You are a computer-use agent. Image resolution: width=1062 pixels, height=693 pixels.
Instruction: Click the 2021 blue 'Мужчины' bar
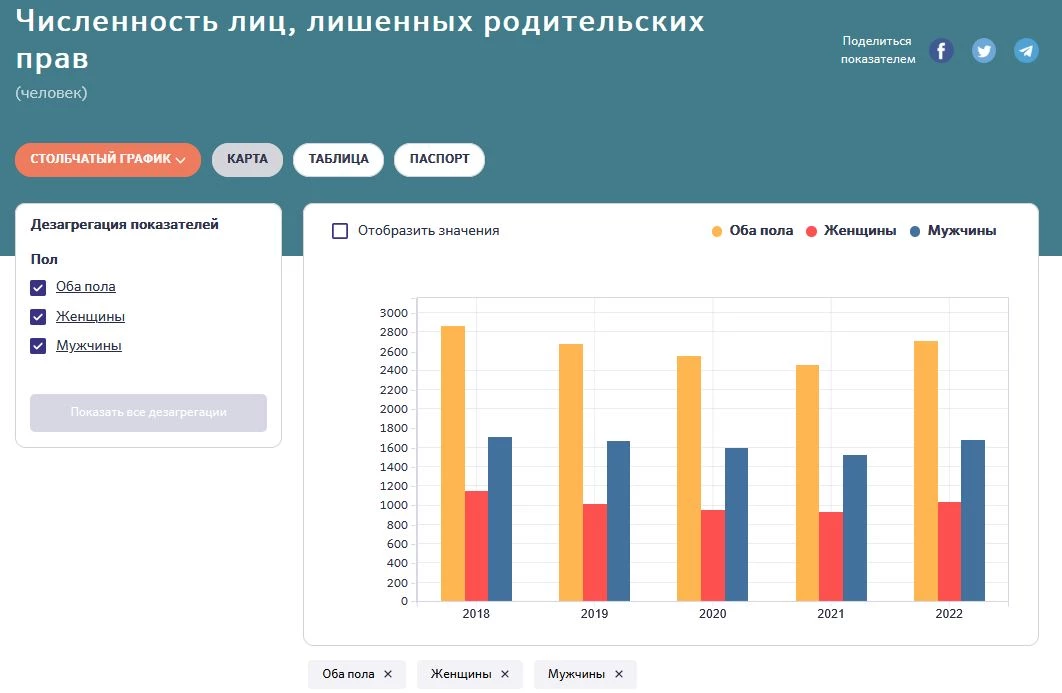pos(855,528)
